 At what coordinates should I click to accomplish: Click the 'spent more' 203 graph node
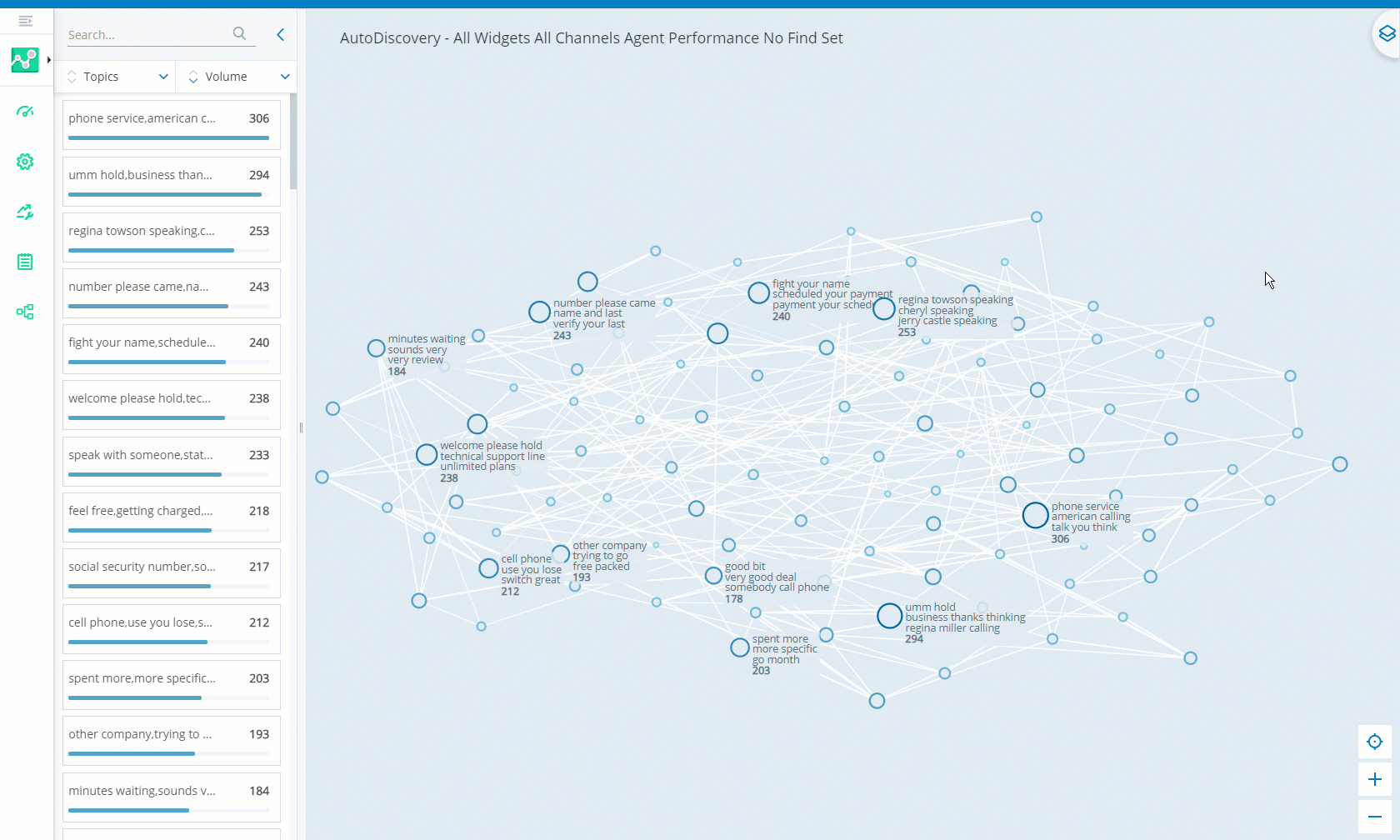[739, 647]
